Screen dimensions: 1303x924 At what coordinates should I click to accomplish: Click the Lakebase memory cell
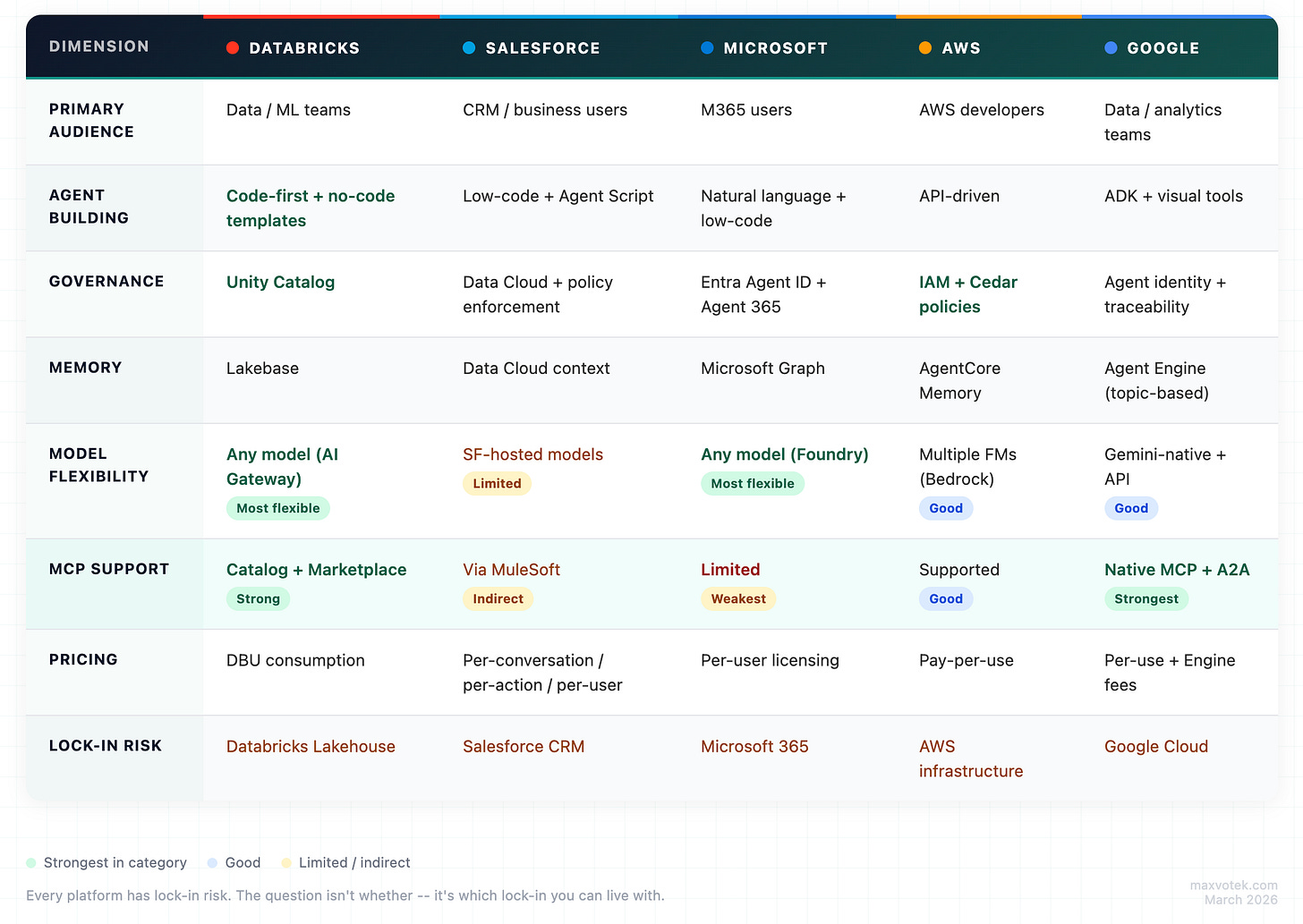tap(262, 368)
